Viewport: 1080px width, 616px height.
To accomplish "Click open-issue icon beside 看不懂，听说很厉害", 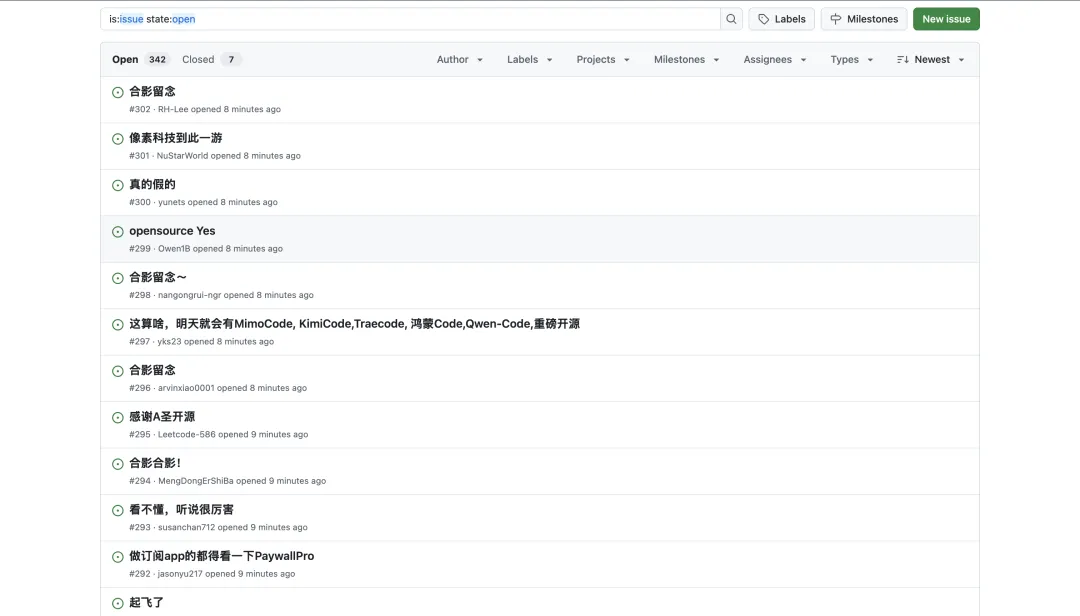I will click(118, 511).
